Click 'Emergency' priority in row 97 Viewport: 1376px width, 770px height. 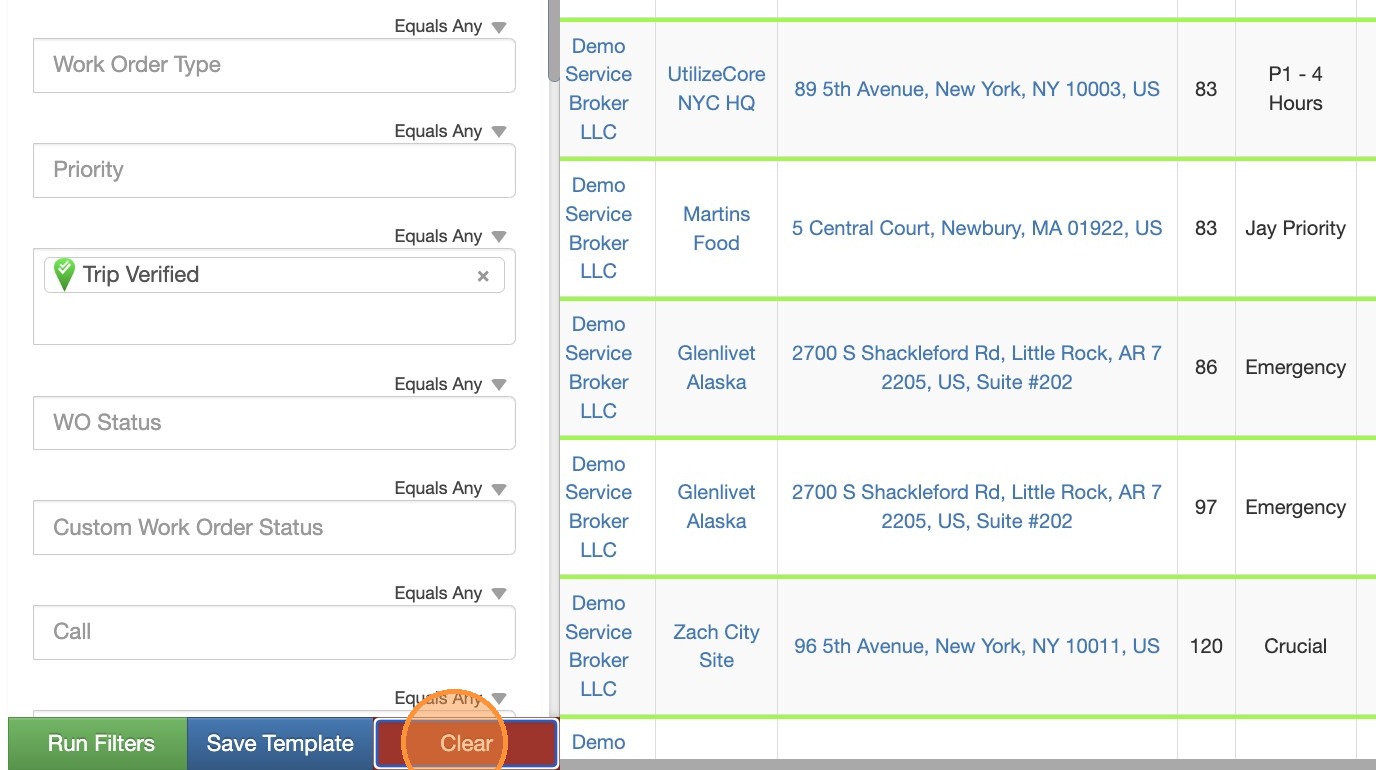tap(1295, 507)
